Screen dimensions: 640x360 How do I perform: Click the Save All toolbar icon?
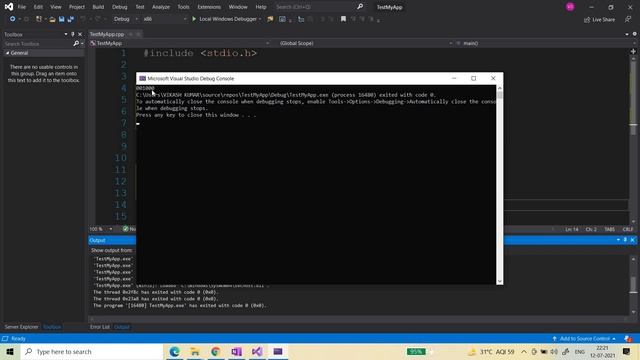click(x=71, y=19)
